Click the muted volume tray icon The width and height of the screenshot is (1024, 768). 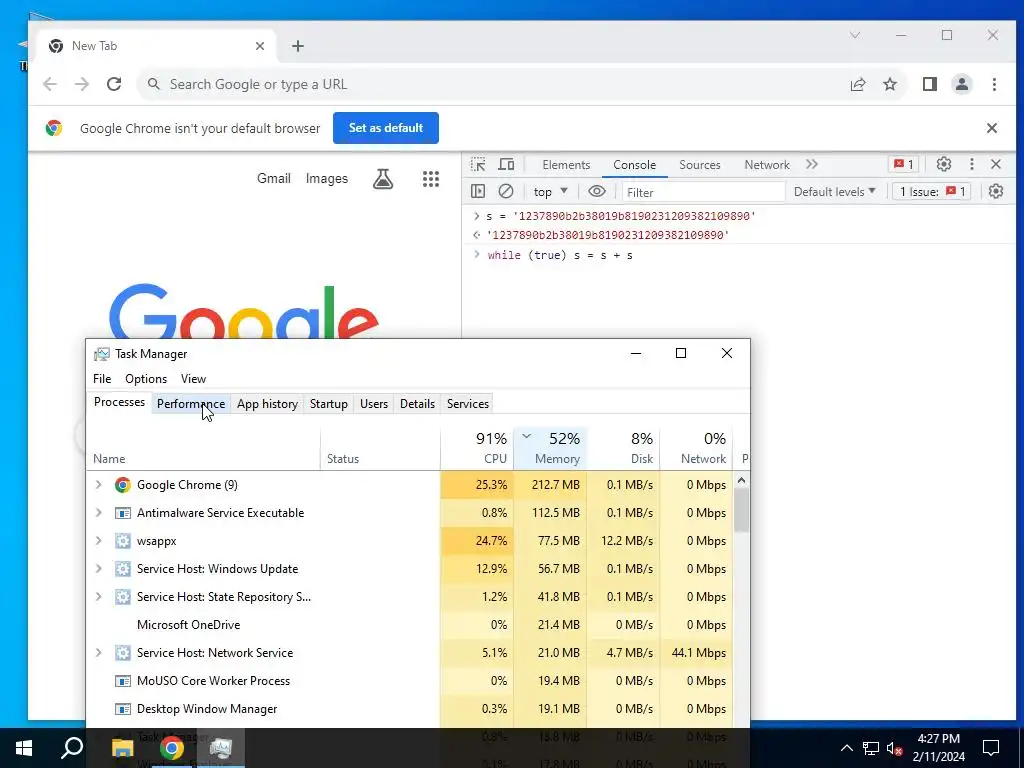click(894, 748)
